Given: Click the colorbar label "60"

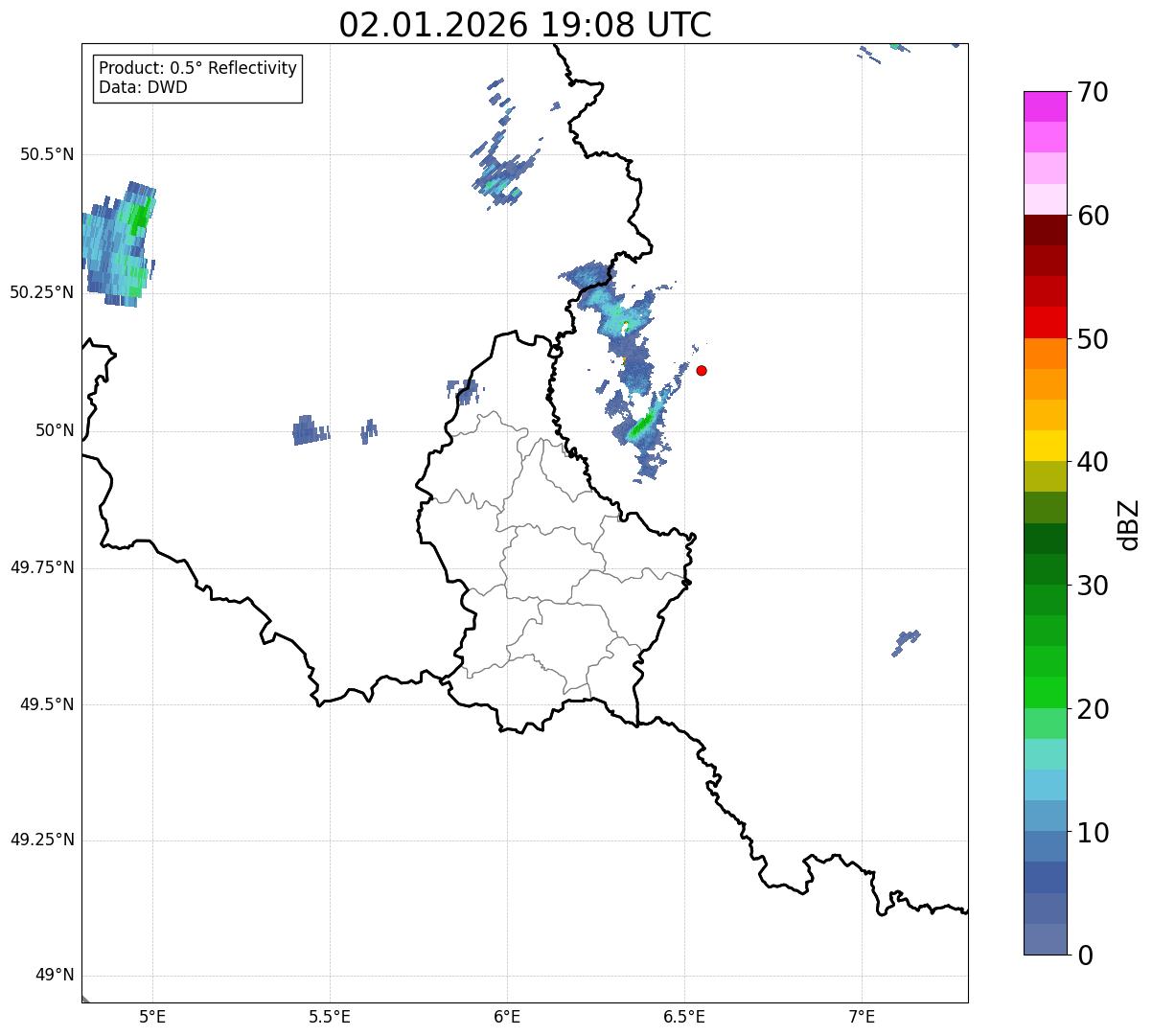Looking at the screenshot, I should (x=1093, y=216).
